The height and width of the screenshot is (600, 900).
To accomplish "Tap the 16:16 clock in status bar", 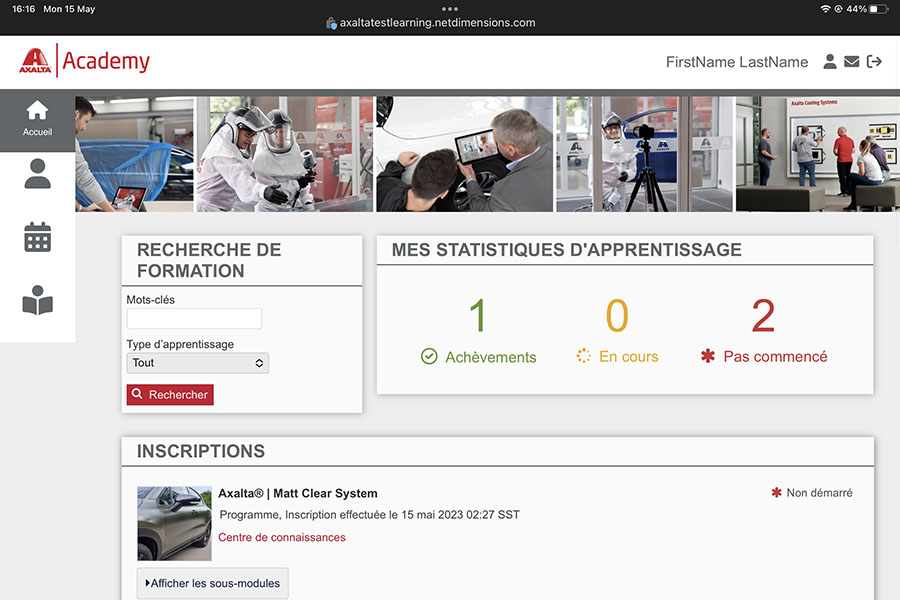I will click(24, 9).
